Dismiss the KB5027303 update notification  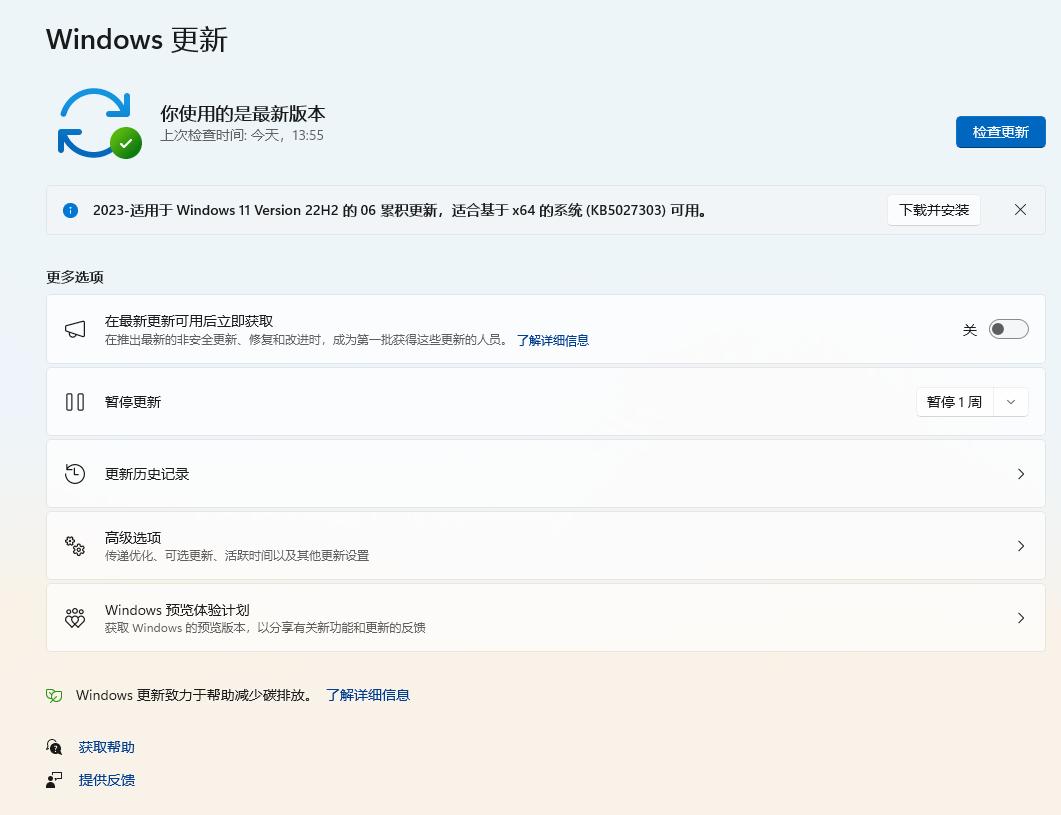[1020, 210]
